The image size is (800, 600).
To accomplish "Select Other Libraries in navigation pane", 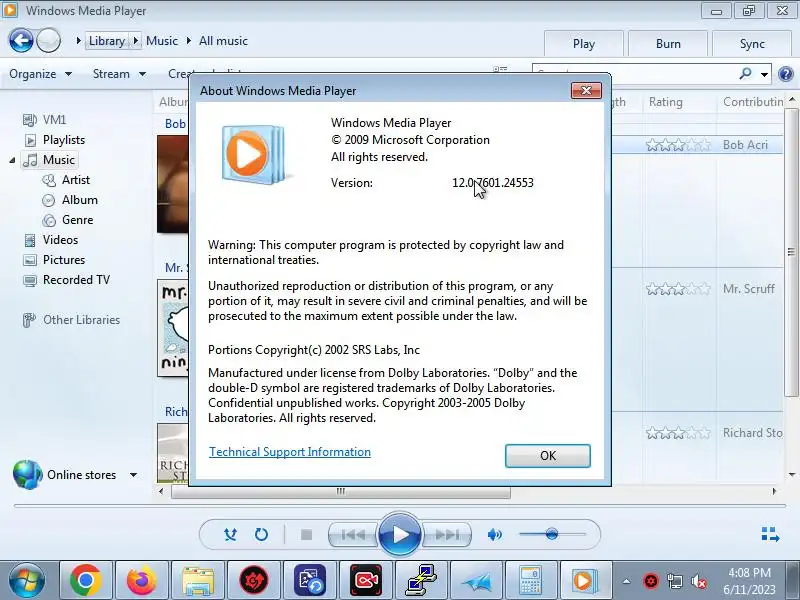I will pyautogui.click(x=71, y=320).
